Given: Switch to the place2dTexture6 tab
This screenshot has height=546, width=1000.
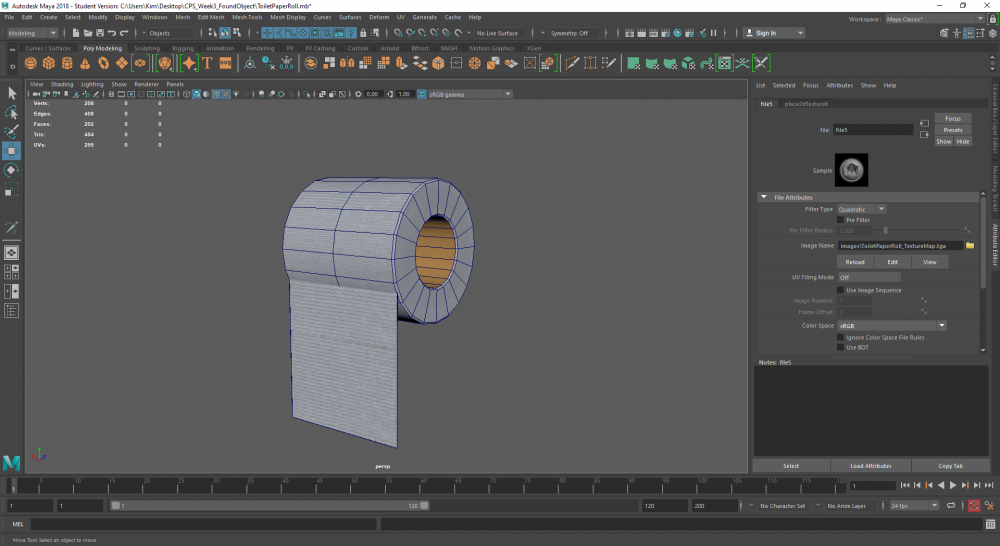Looking at the screenshot, I should coord(806,104).
